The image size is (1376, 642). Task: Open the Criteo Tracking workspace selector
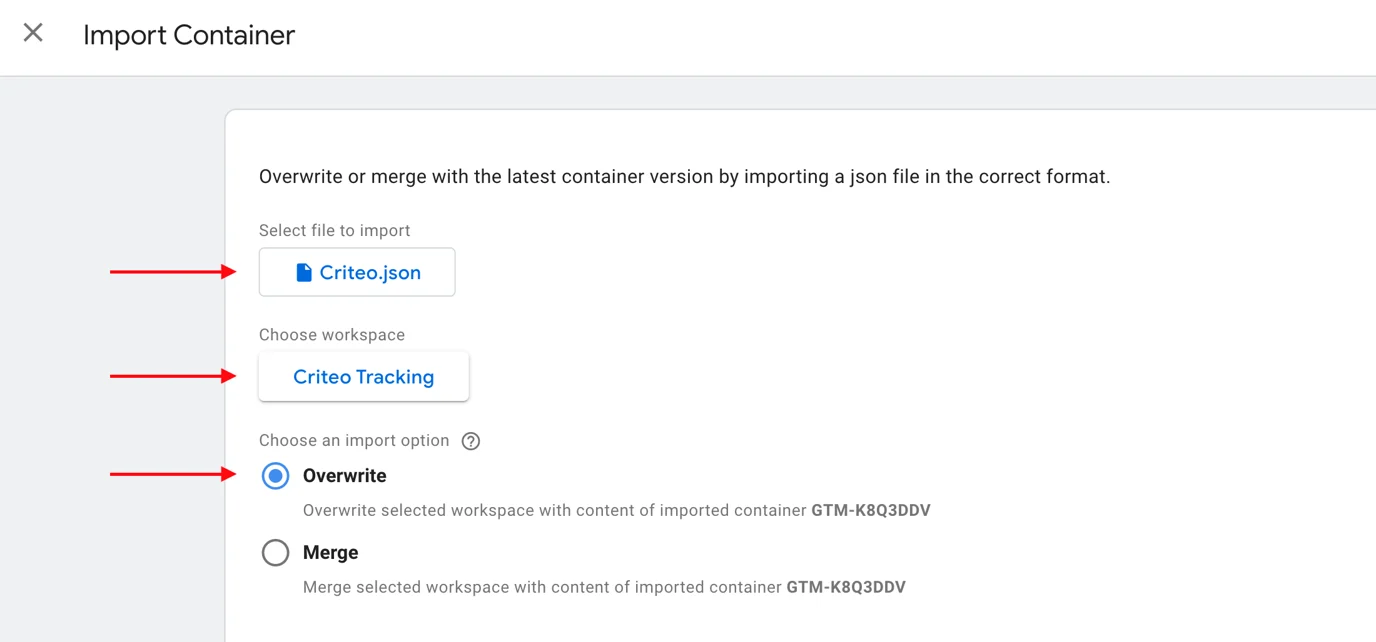[363, 377]
